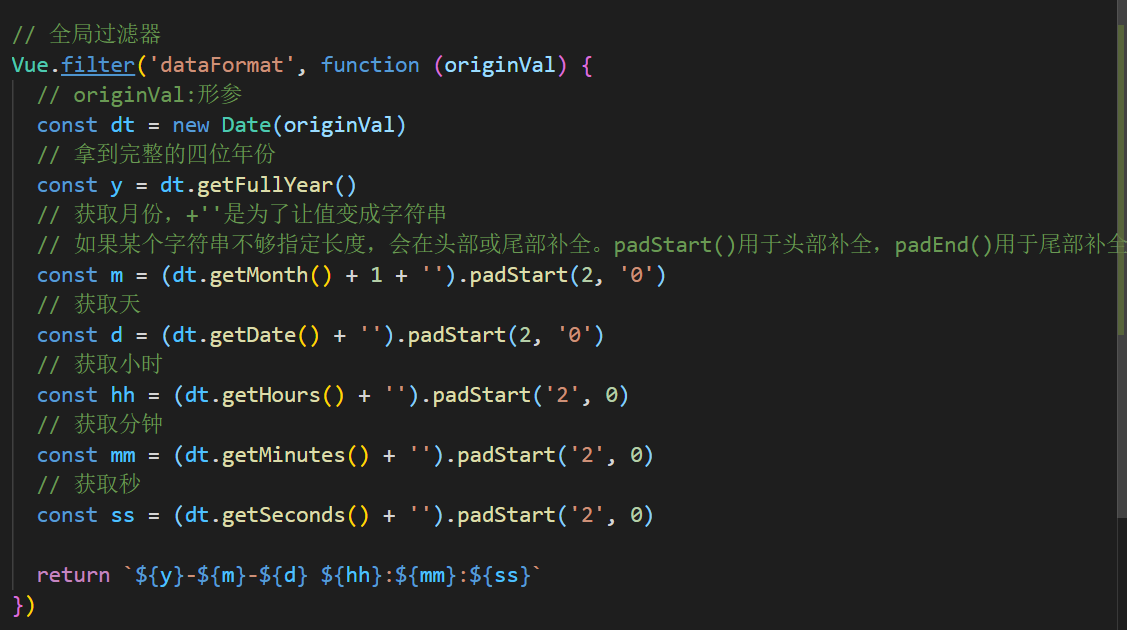
Task: Click the ${hh} template placeholder in return
Action: (x=351, y=575)
